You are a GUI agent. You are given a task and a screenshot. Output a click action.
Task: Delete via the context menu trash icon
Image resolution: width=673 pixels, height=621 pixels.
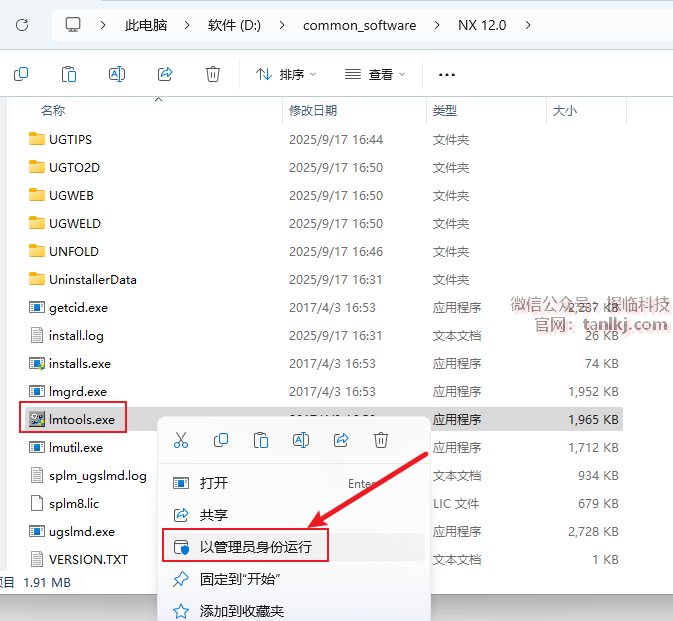coord(381,440)
